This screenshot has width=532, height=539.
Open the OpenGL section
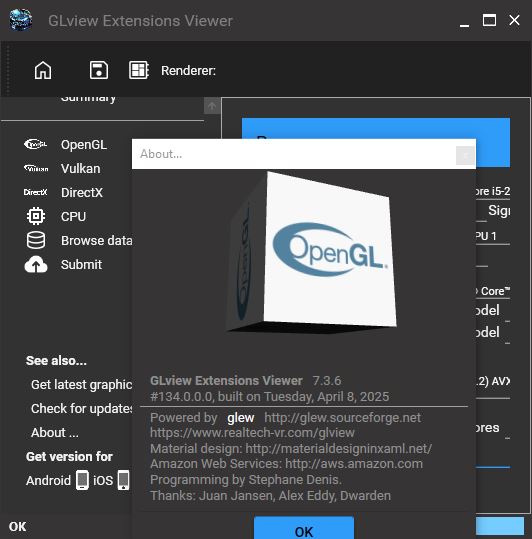point(84,145)
